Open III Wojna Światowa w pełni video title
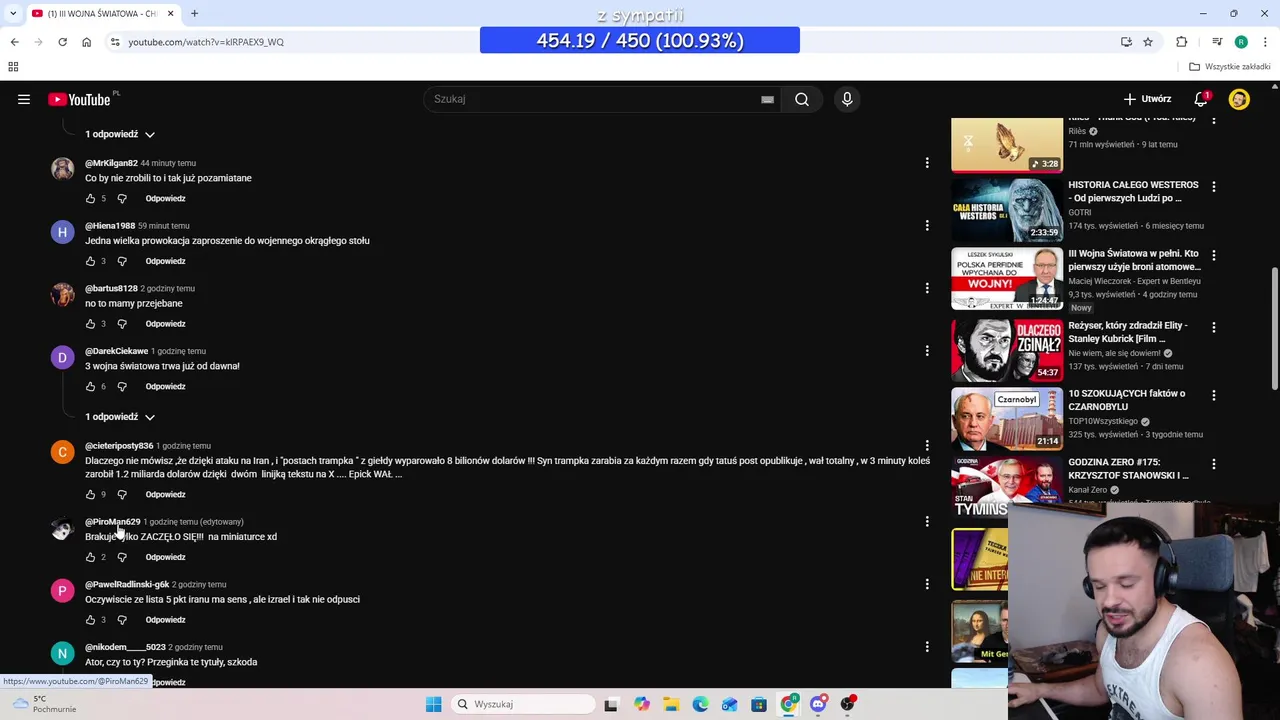Image resolution: width=1280 pixels, height=720 pixels. (1134, 260)
